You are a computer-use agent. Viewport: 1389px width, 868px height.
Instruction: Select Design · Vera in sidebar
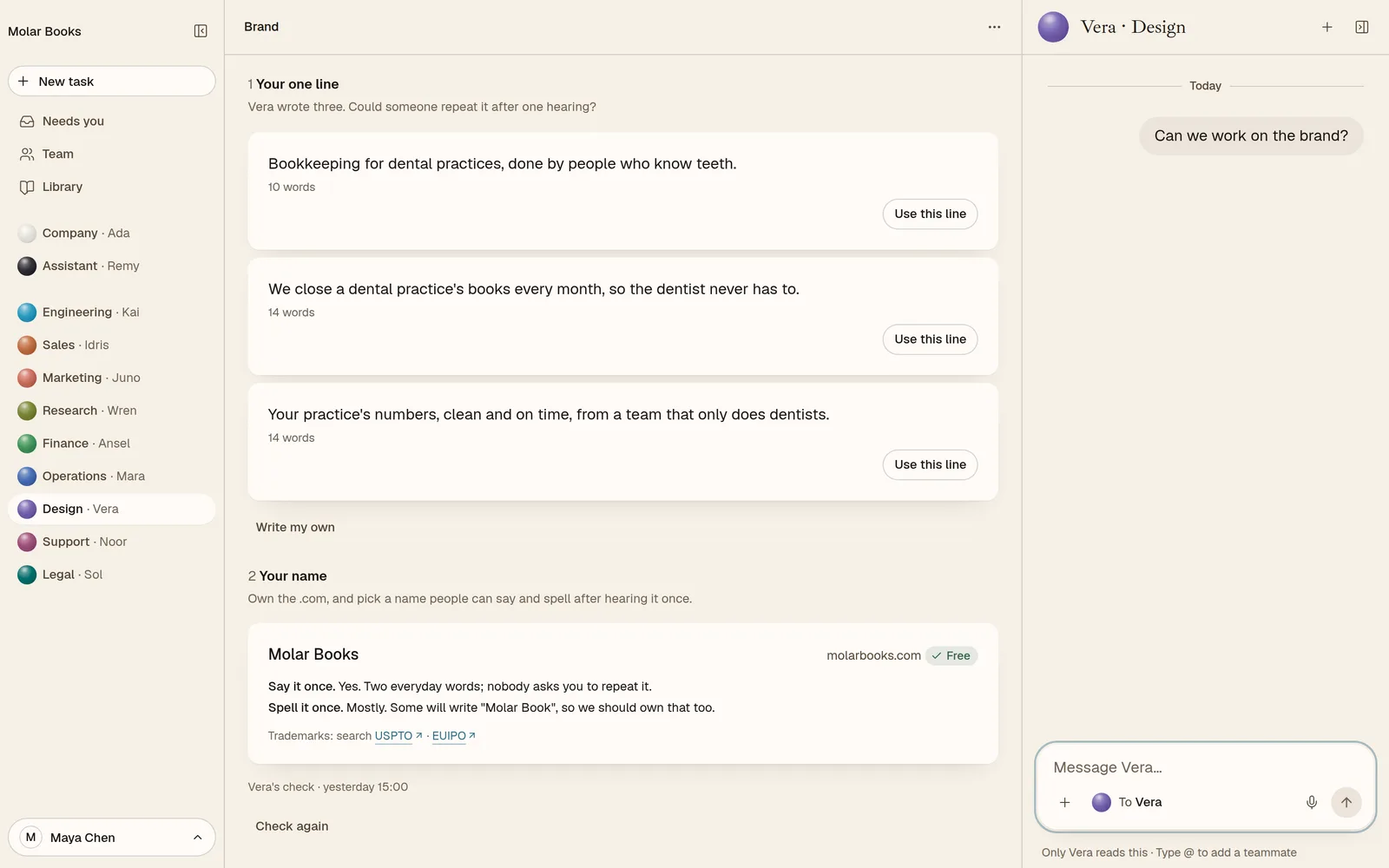[111, 509]
